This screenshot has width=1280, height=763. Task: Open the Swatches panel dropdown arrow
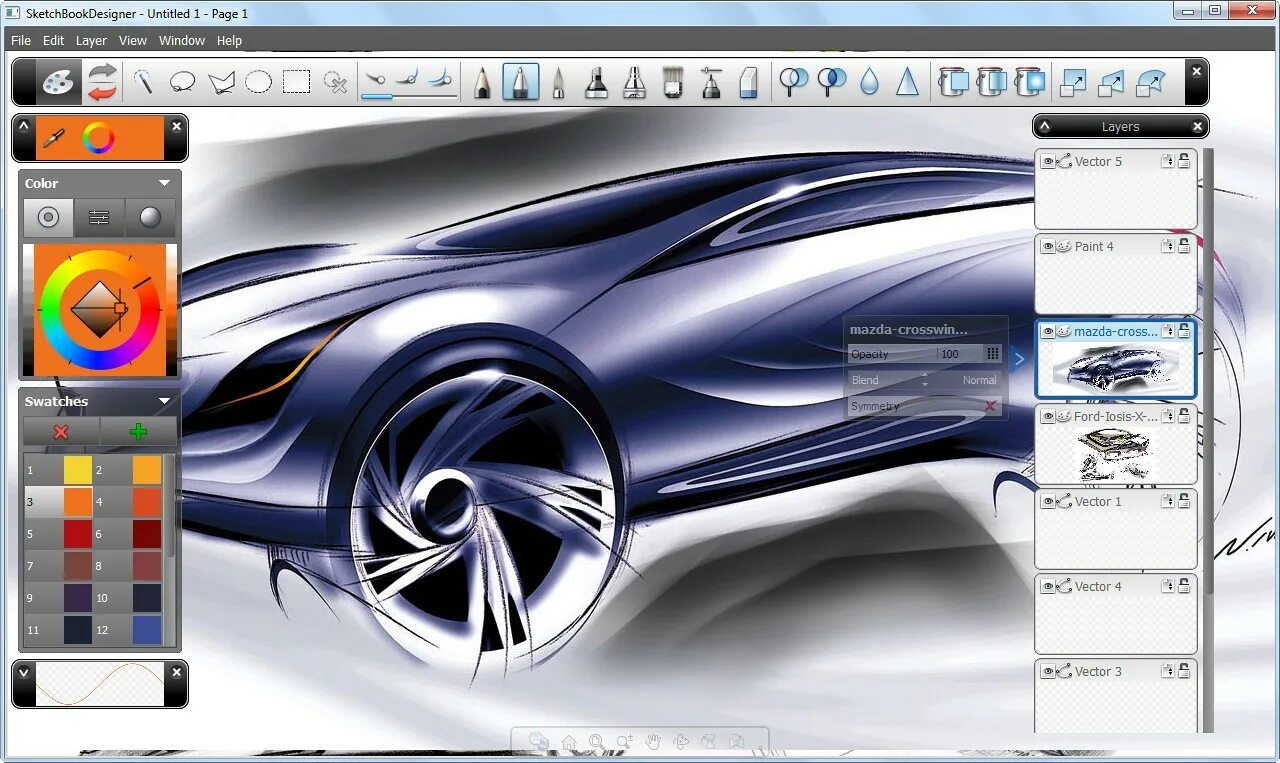[164, 401]
